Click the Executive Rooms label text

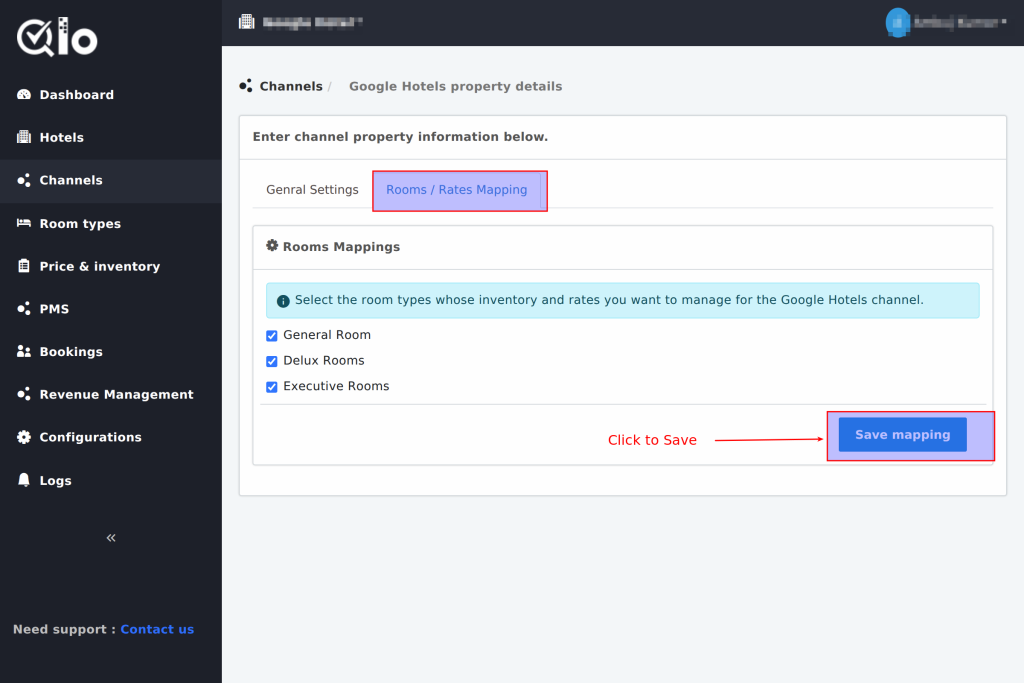[x=336, y=386]
